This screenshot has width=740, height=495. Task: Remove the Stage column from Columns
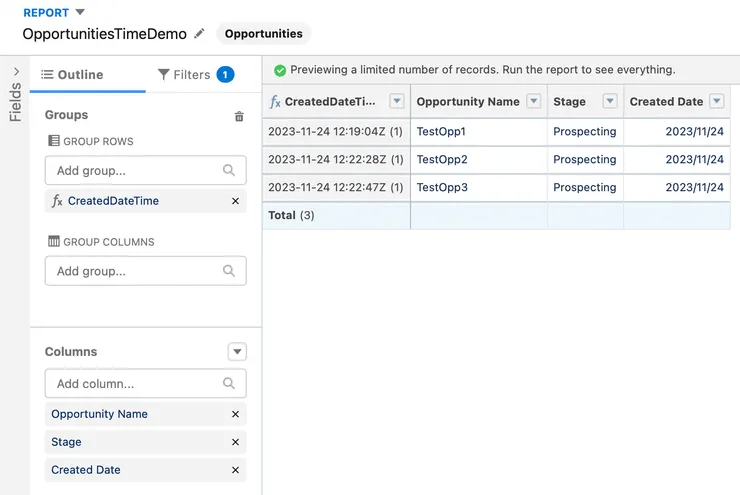[235, 442]
